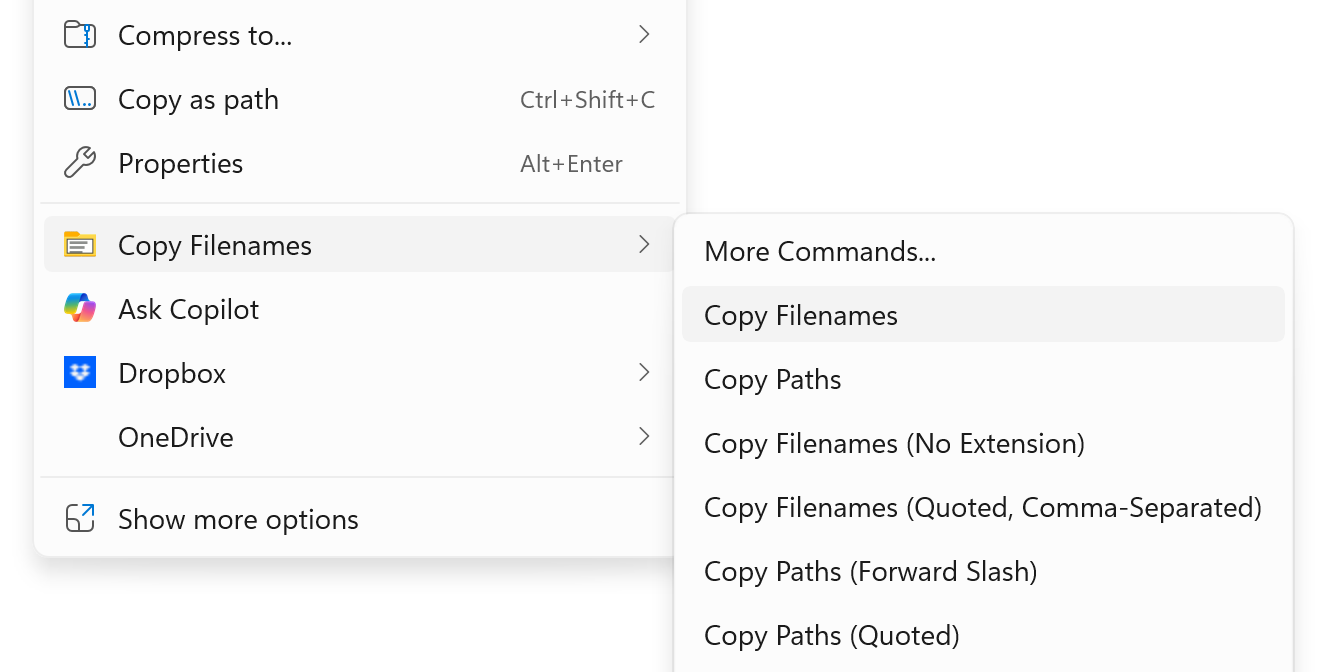Click the Copy as path icon
This screenshot has height=672, width=1322.
click(x=80, y=98)
